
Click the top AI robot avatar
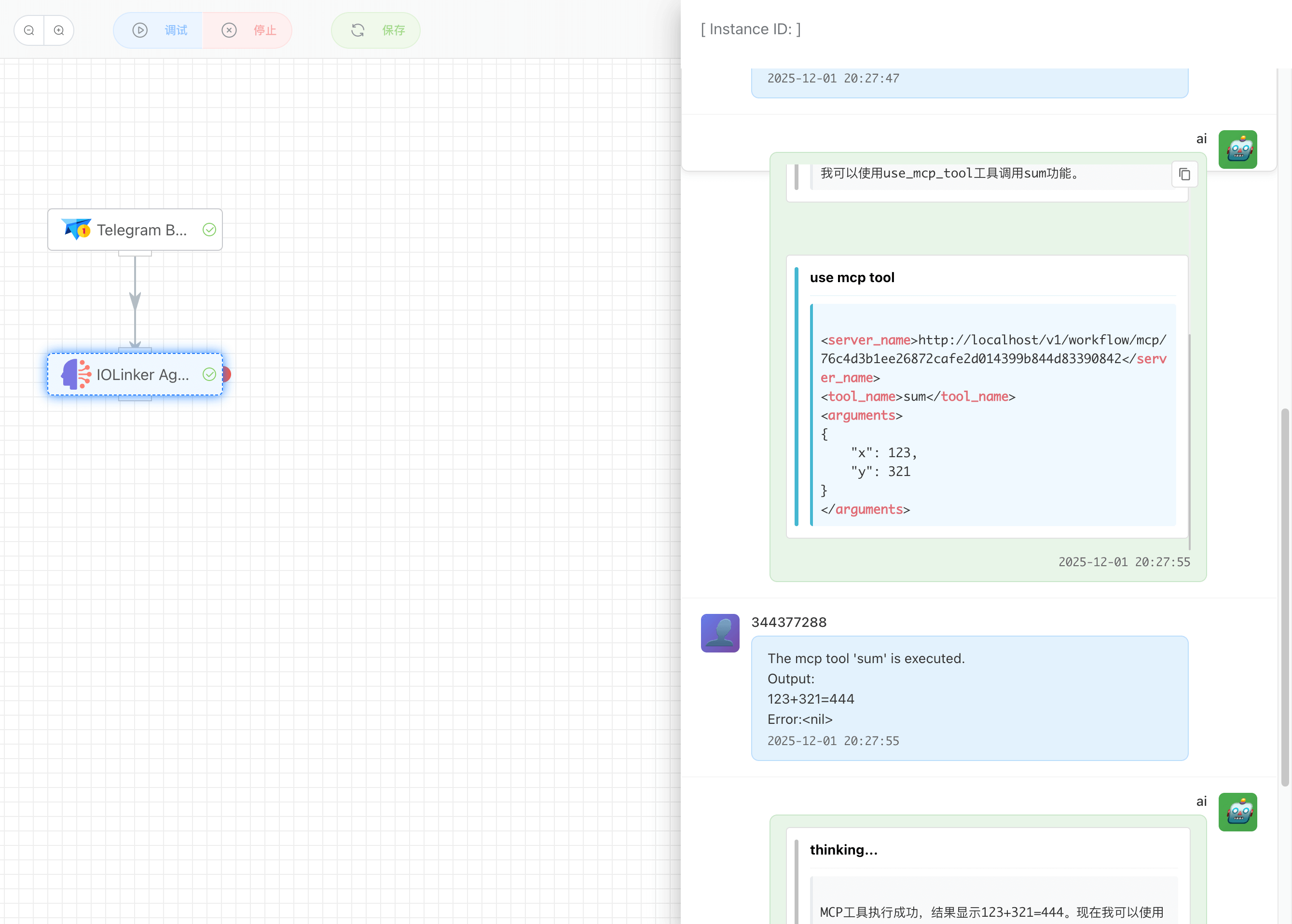tap(1237, 149)
